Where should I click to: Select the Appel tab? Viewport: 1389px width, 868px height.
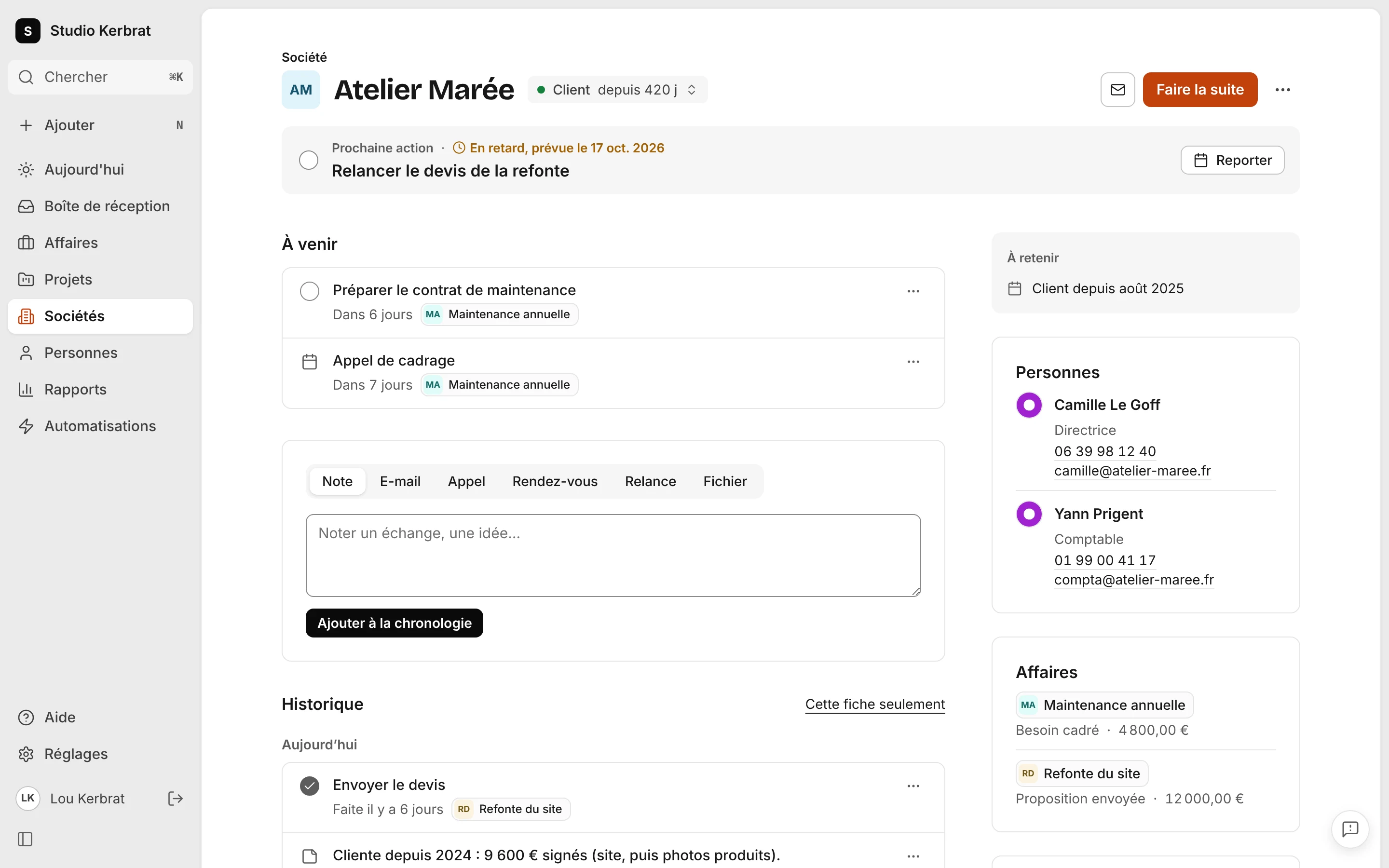(466, 481)
